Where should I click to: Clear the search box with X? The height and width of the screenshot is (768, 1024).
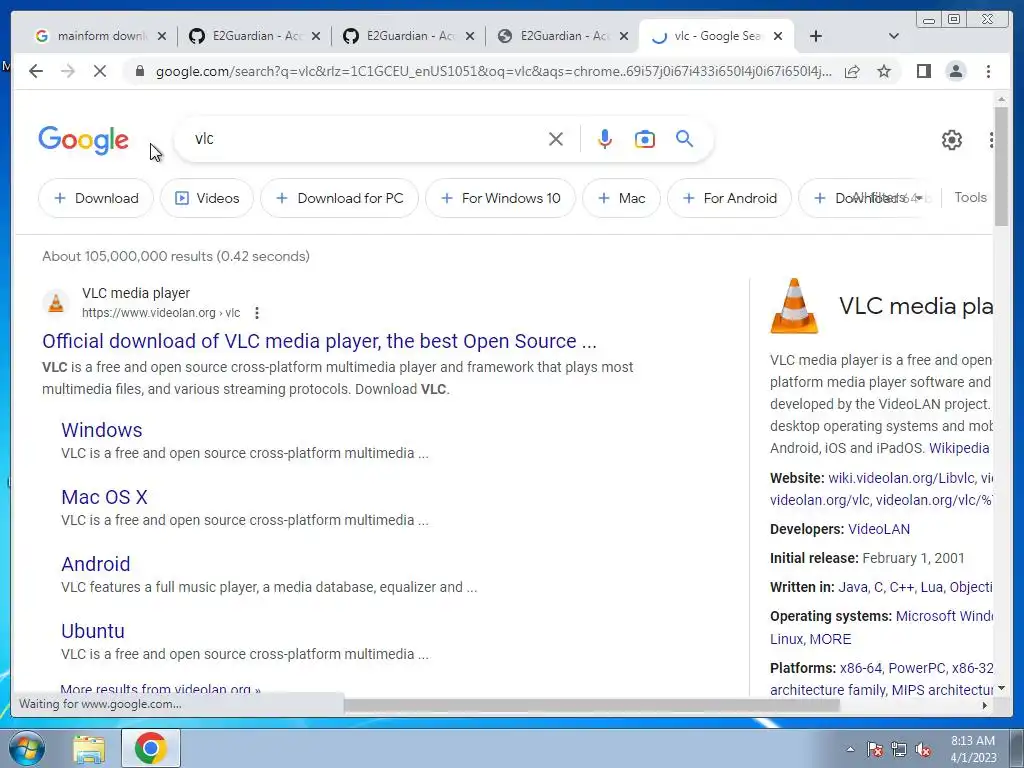click(555, 139)
